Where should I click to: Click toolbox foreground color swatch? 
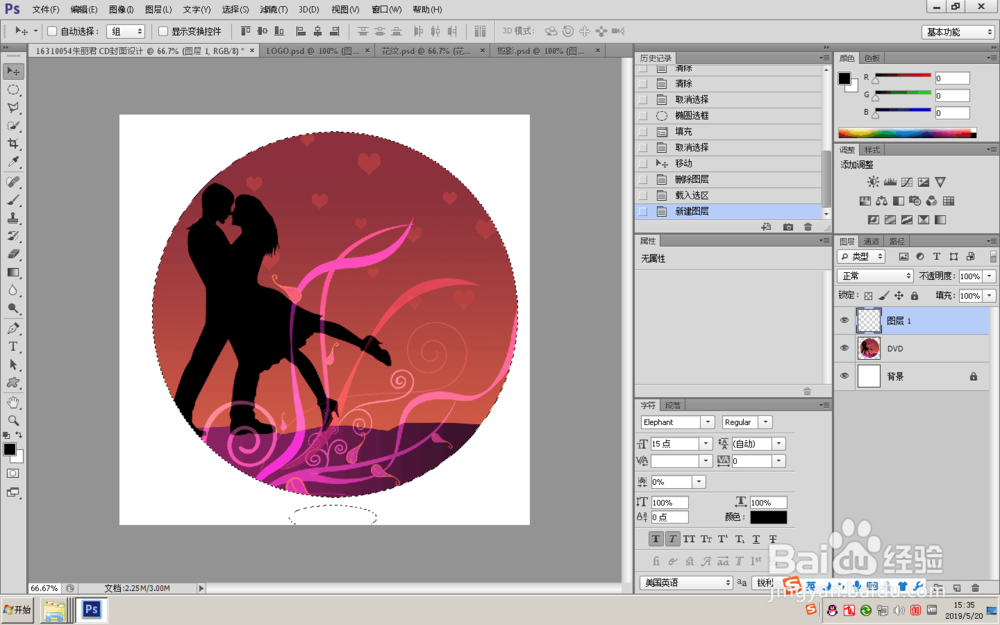pyautogui.click(x=10, y=449)
